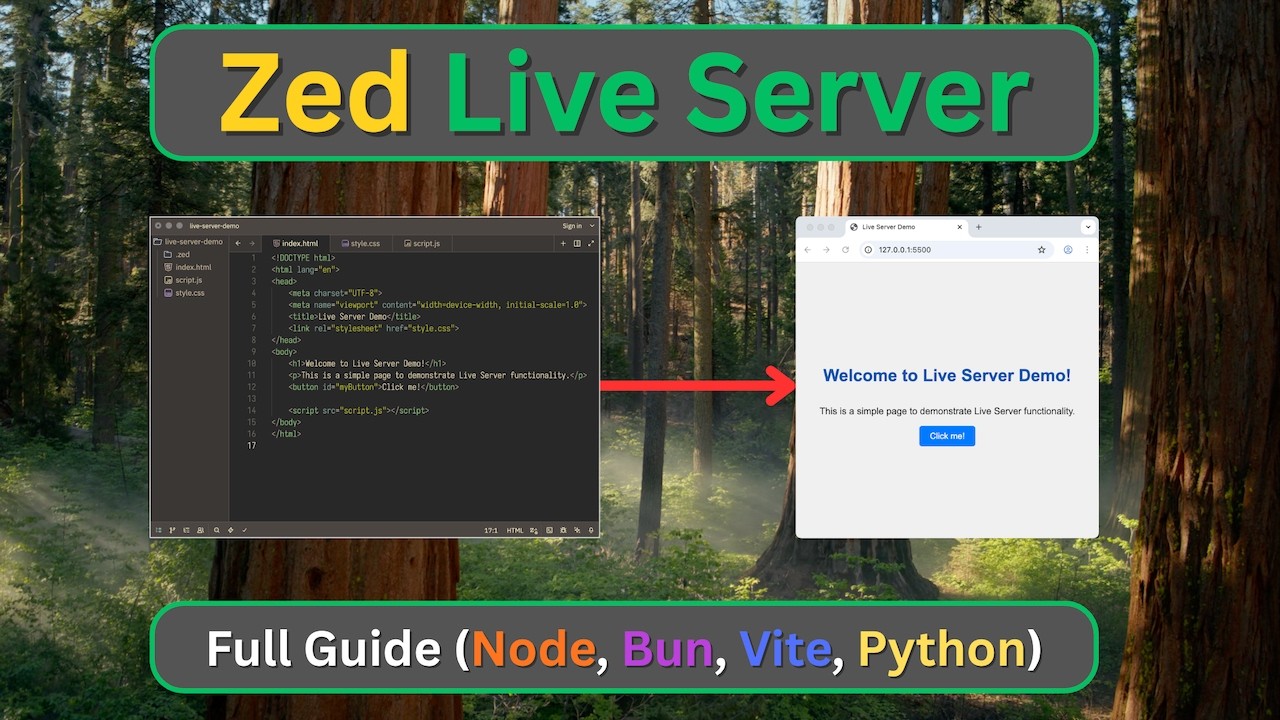
Task: Click the <!DOCTYPE html> code line
Action: pyautogui.click(x=303, y=258)
